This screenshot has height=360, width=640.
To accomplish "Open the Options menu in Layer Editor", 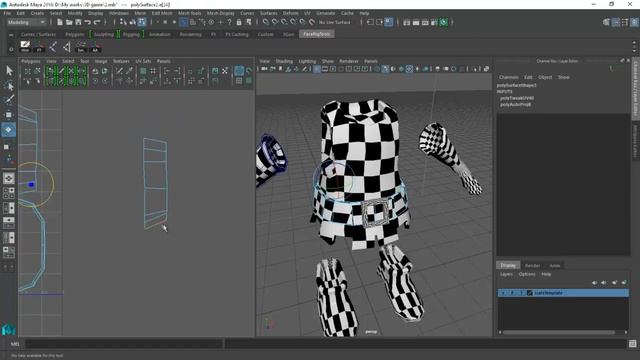I will (527, 274).
